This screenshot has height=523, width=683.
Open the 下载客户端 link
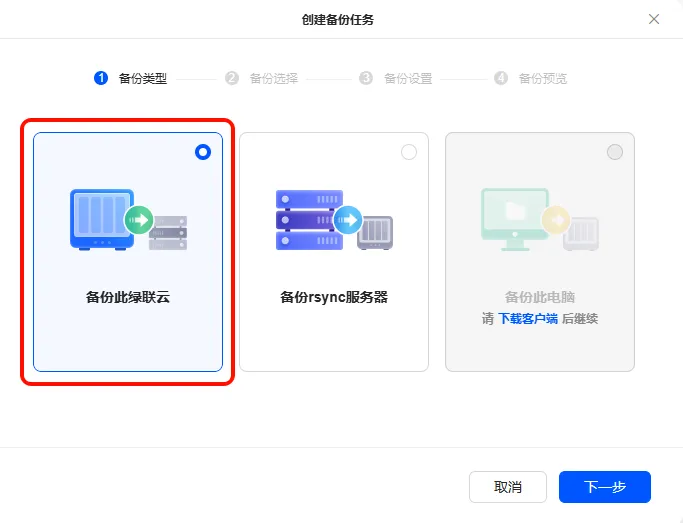click(527, 319)
